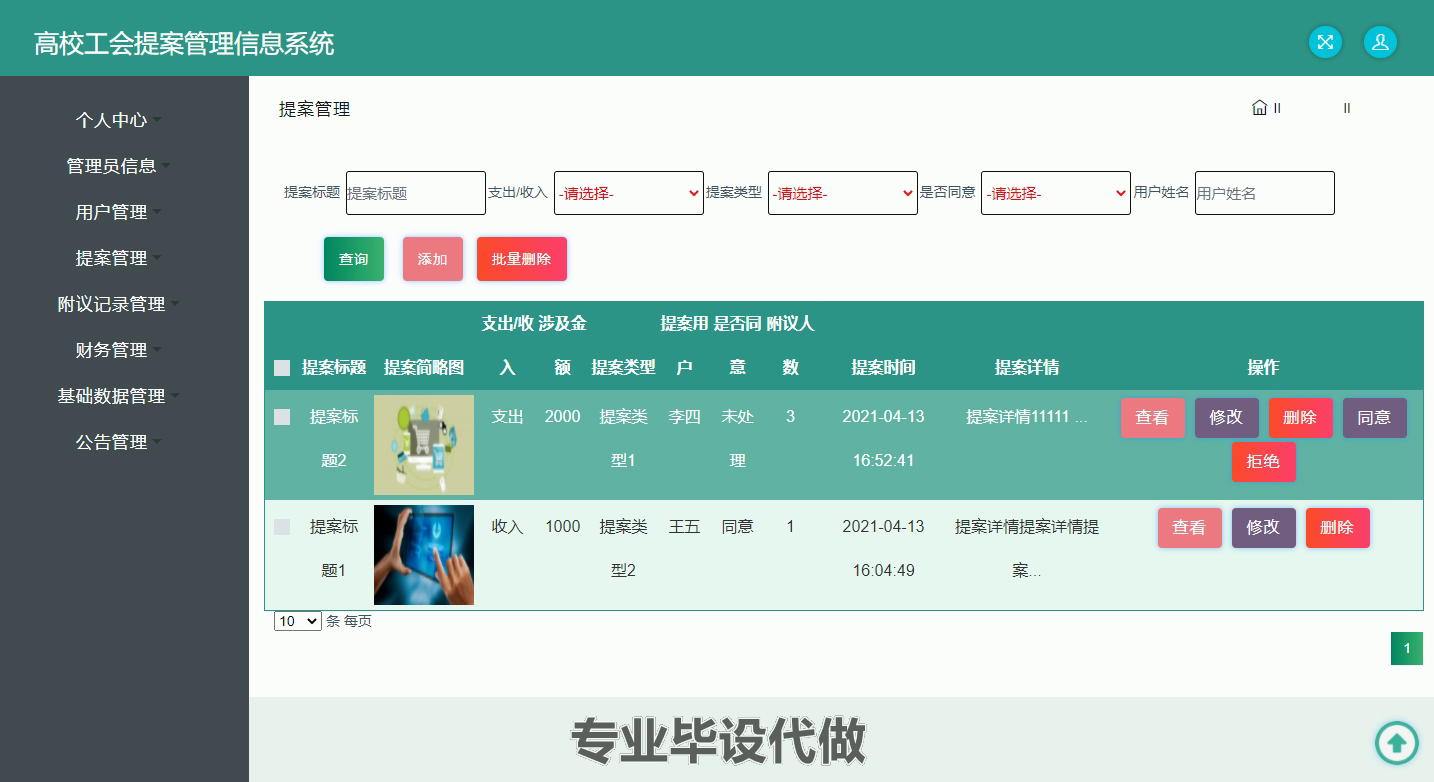This screenshot has height=782, width=1434.
Task: Expand the 附议记录管理 sidebar menu
Action: coord(118,304)
